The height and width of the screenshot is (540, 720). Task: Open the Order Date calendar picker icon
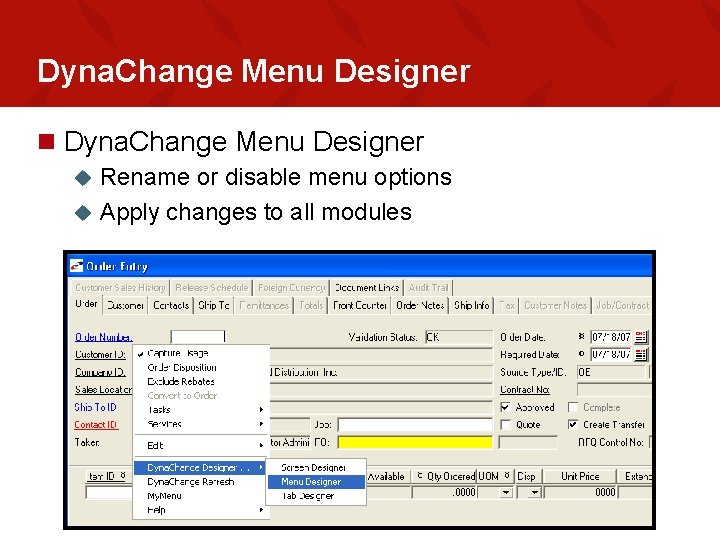(641, 337)
